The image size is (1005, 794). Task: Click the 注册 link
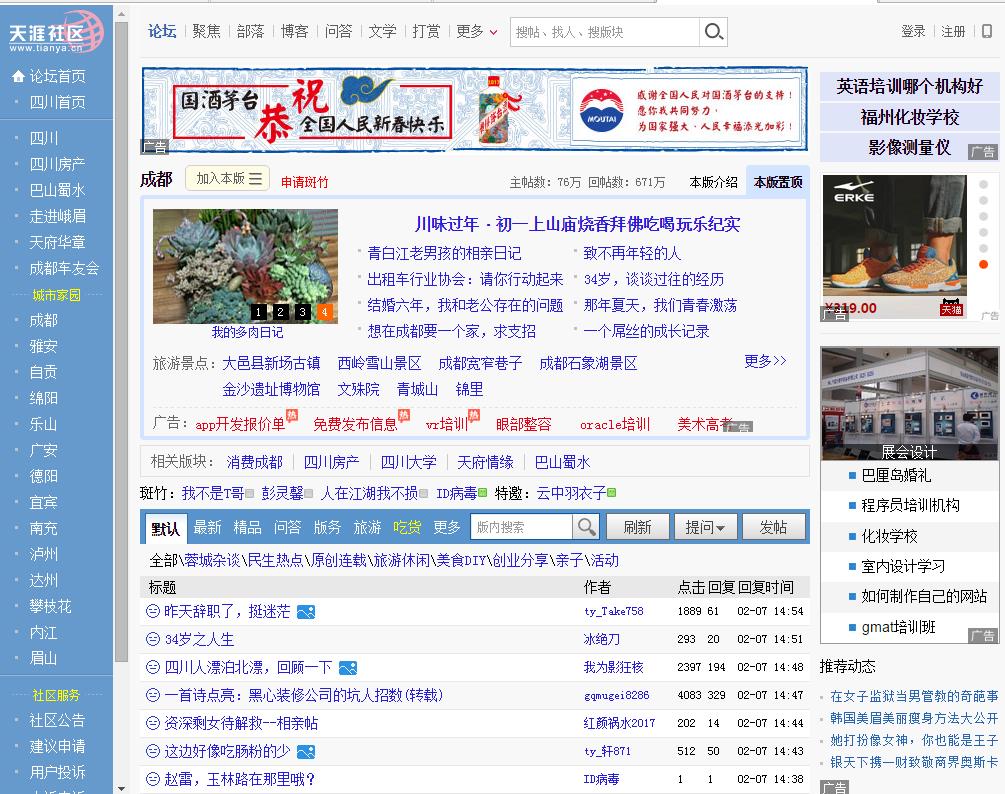pos(952,31)
